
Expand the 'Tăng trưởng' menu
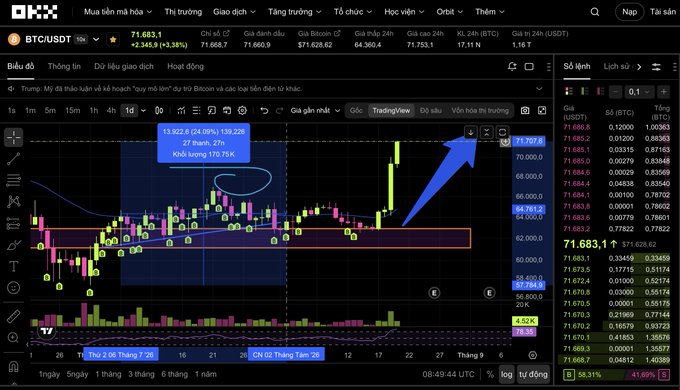click(294, 12)
